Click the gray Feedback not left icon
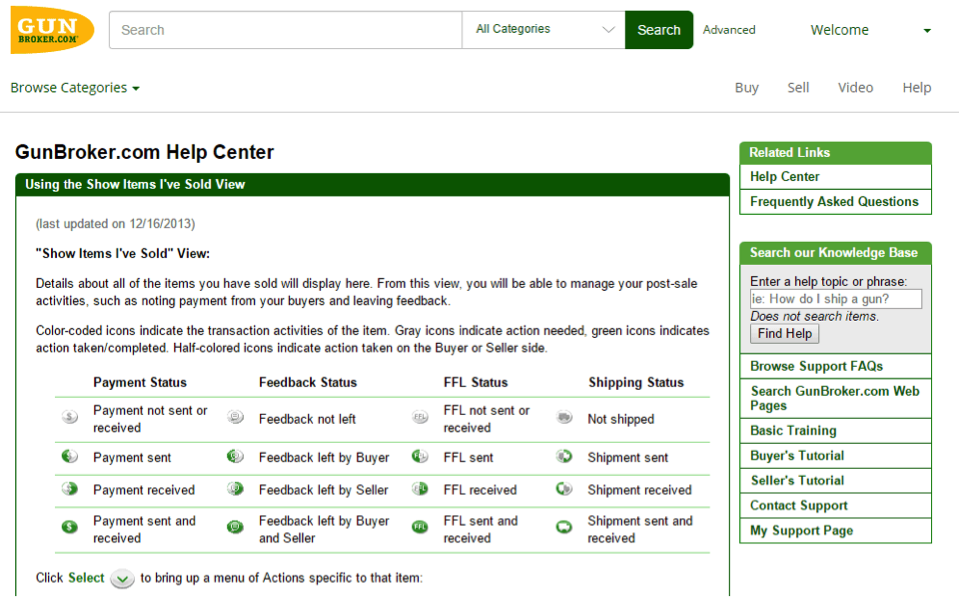The image size is (960, 597). 235,418
